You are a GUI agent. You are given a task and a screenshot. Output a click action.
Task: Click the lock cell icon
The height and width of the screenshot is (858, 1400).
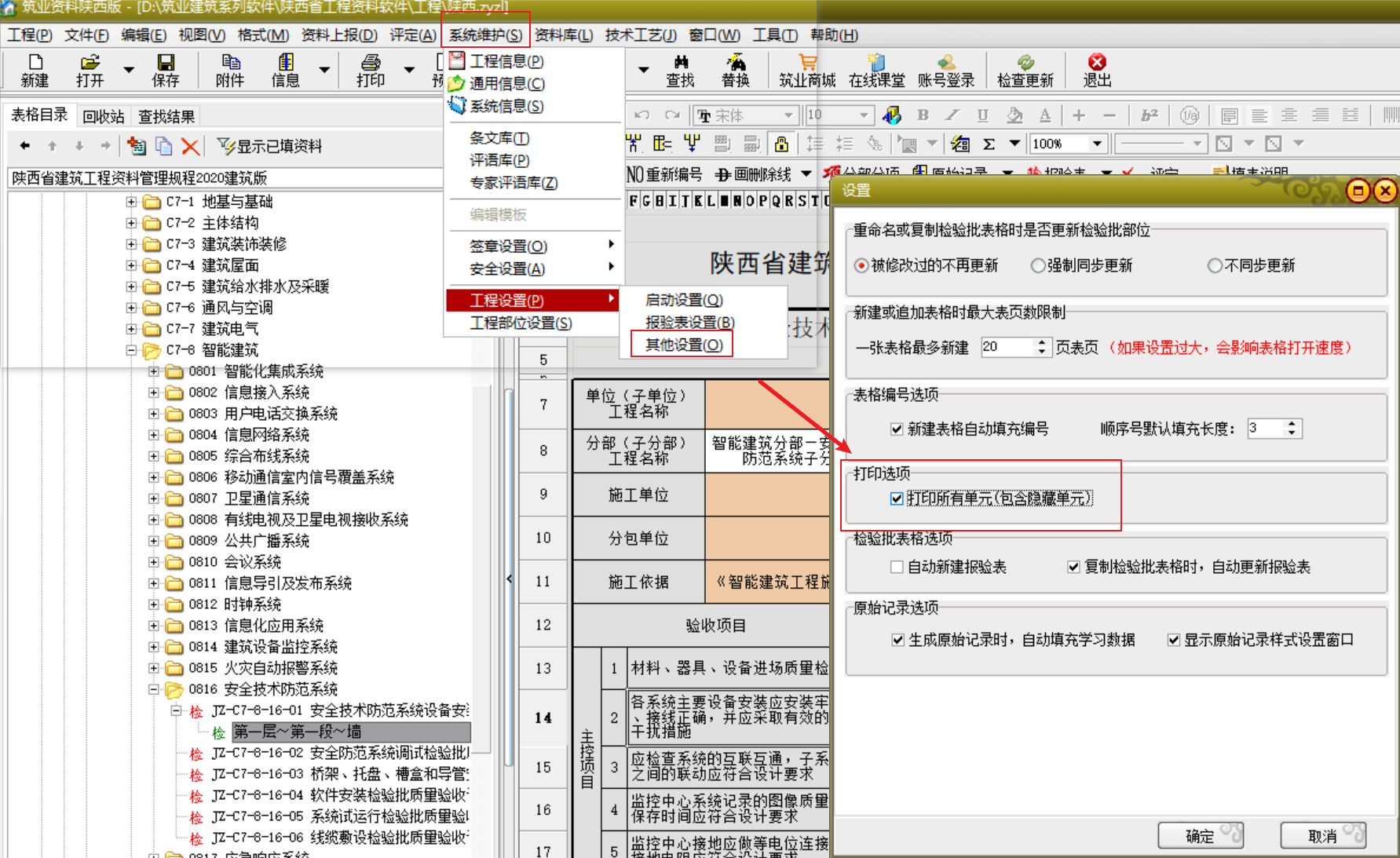point(781,144)
